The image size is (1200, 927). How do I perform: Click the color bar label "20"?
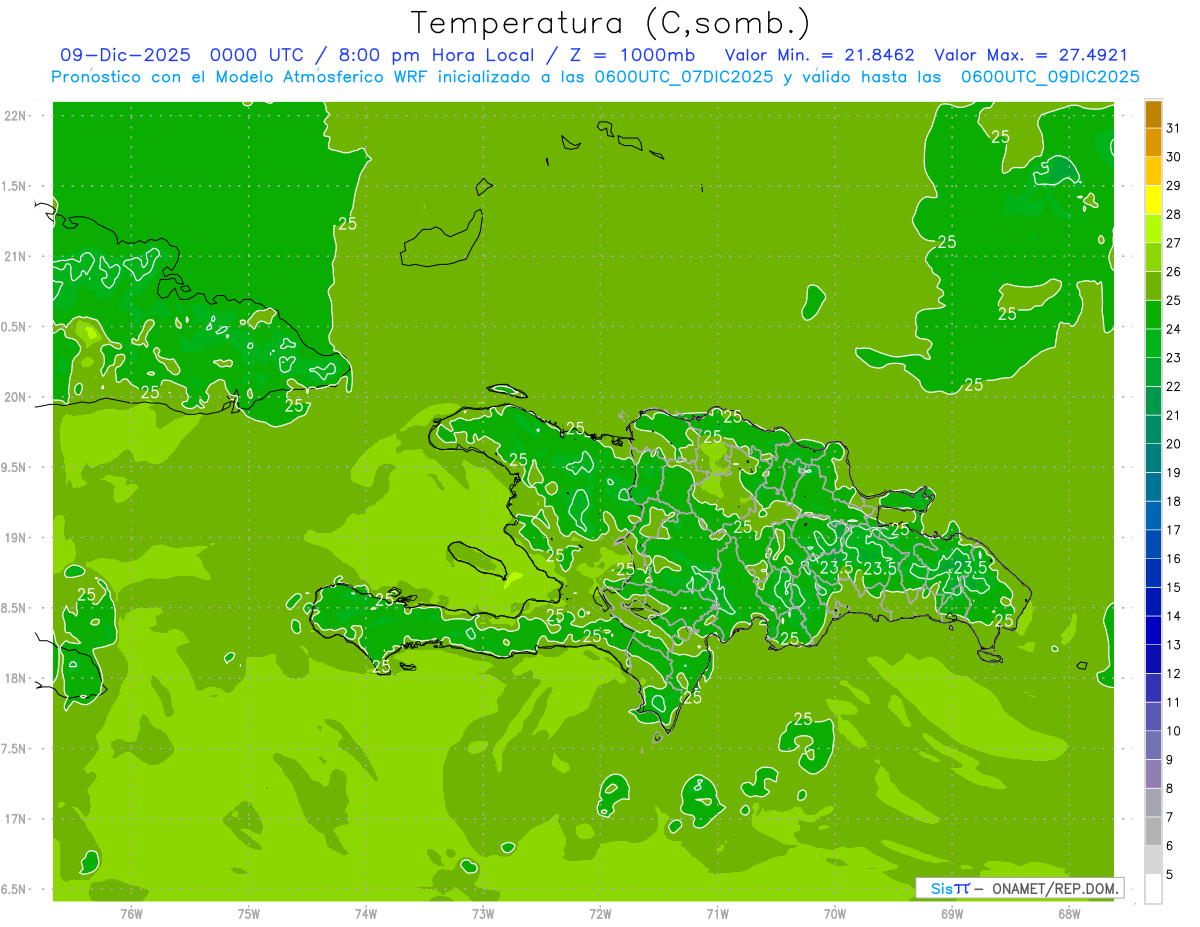coord(1174,444)
